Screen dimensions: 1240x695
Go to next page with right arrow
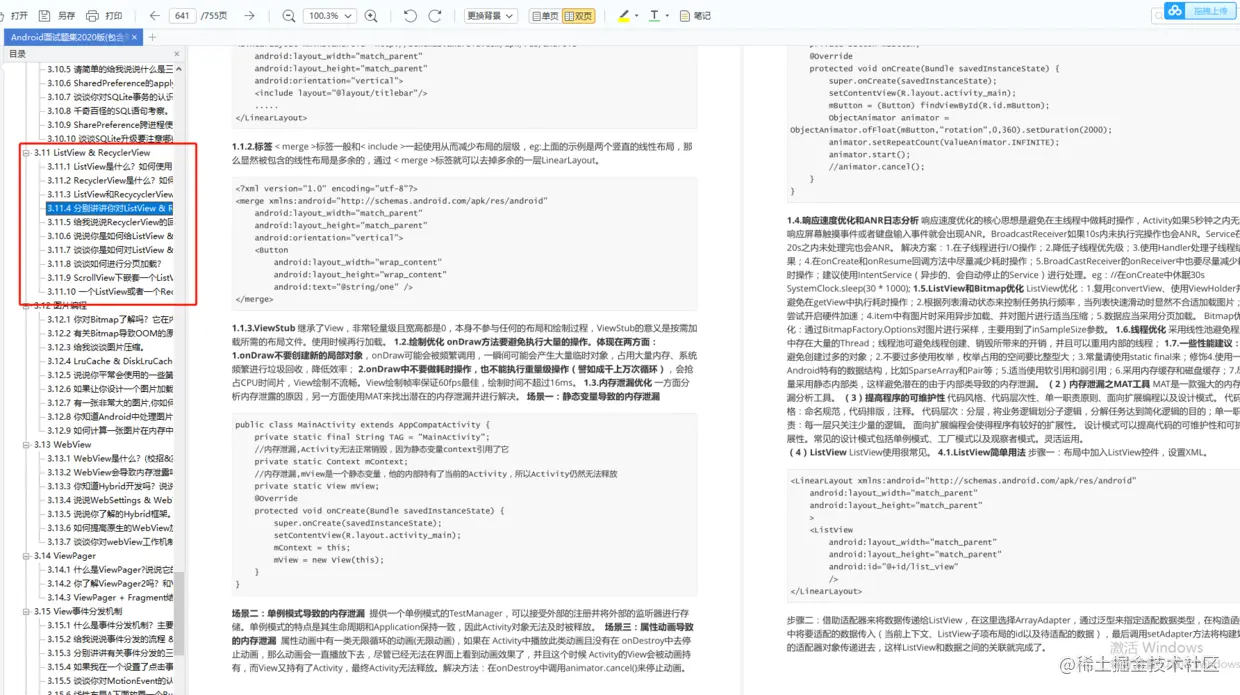(x=250, y=16)
